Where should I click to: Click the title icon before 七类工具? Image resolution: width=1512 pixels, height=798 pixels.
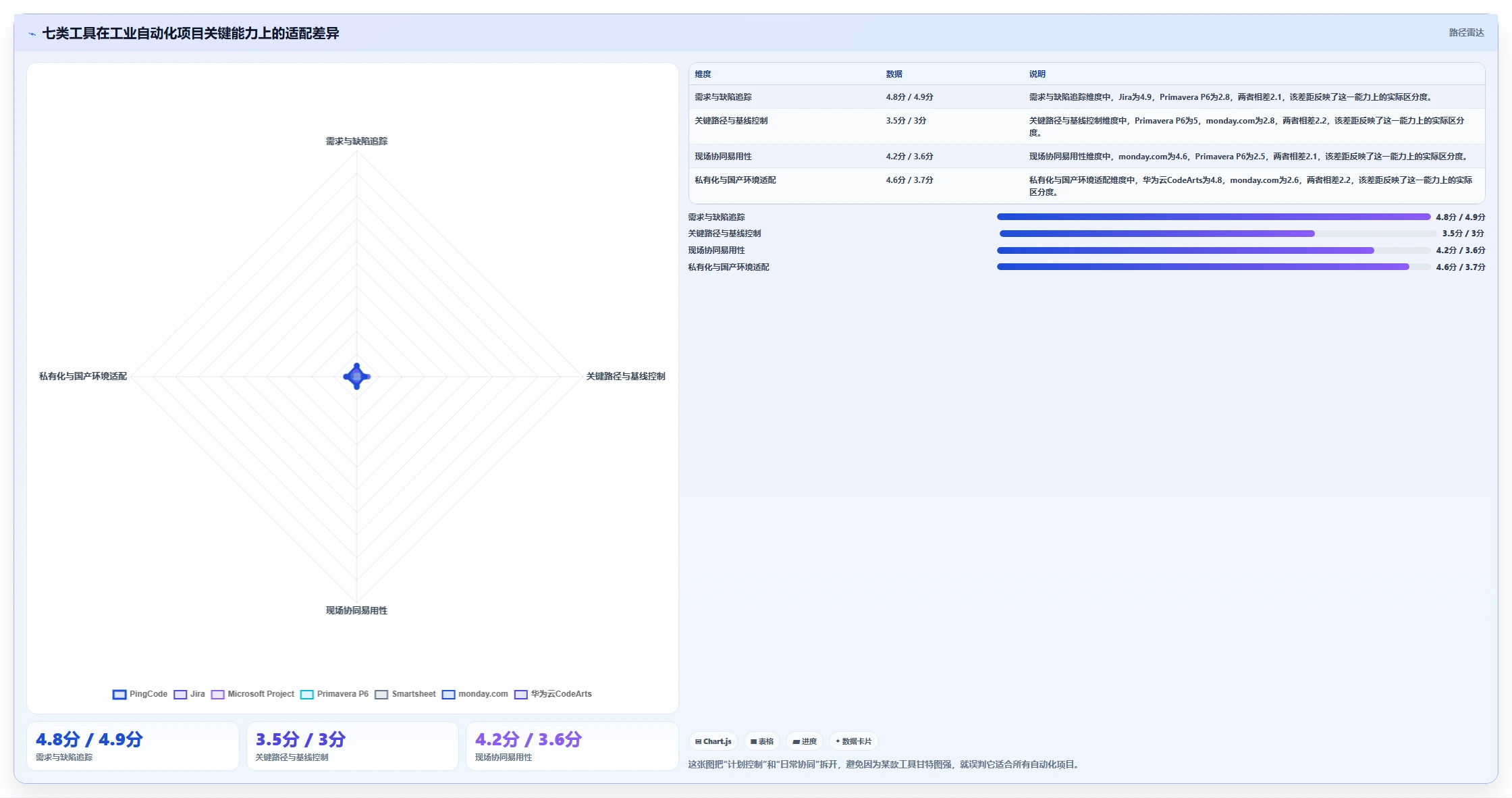pyautogui.click(x=32, y=33)
